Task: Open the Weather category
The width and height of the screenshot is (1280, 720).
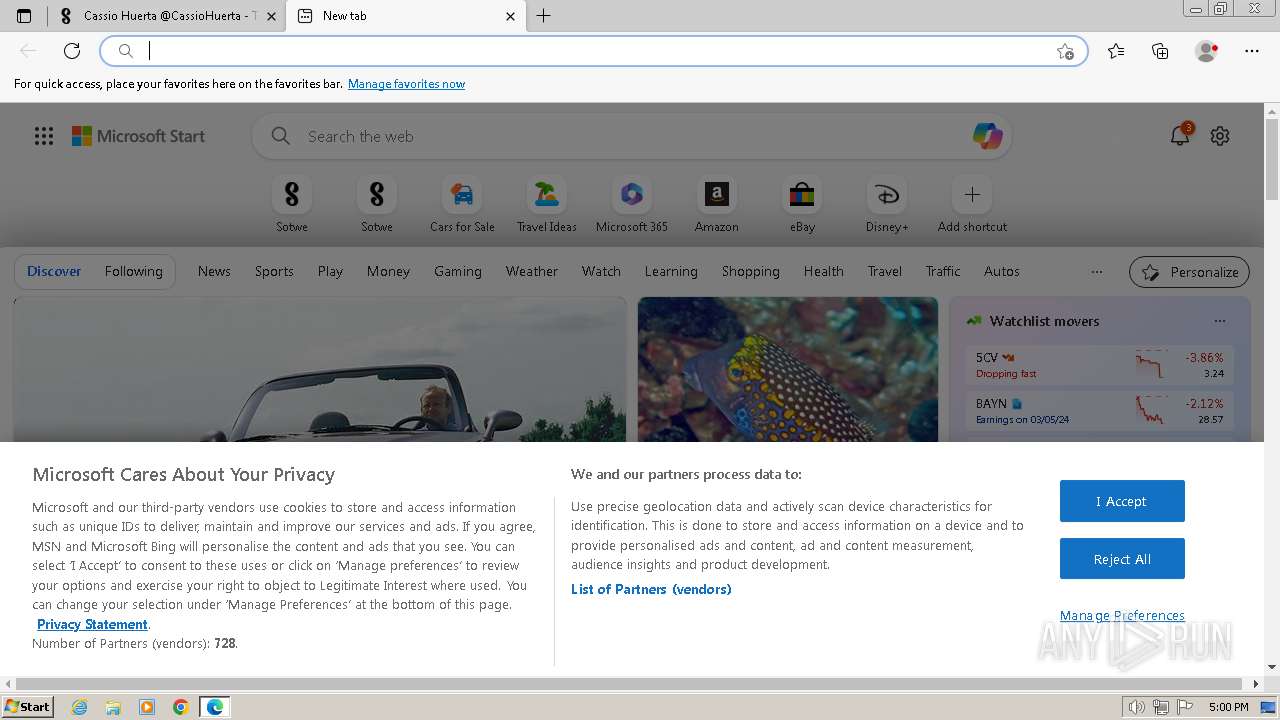Action: coord(532,271)
